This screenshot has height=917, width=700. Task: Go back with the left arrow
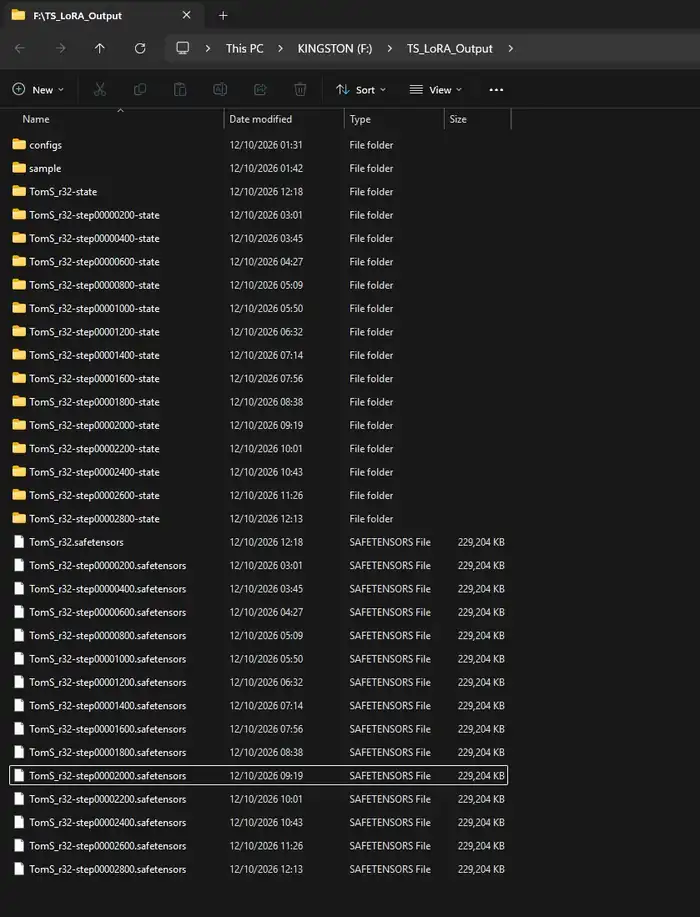point(20,49)
